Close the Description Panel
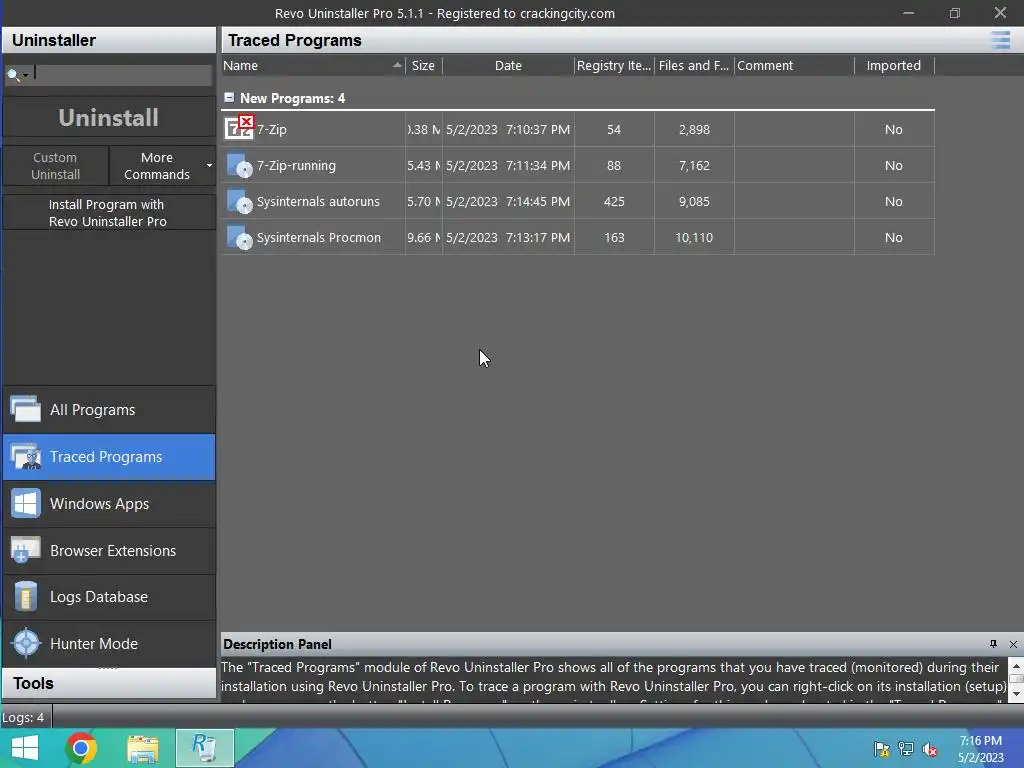1024x768 pixels. [1013, 644]
